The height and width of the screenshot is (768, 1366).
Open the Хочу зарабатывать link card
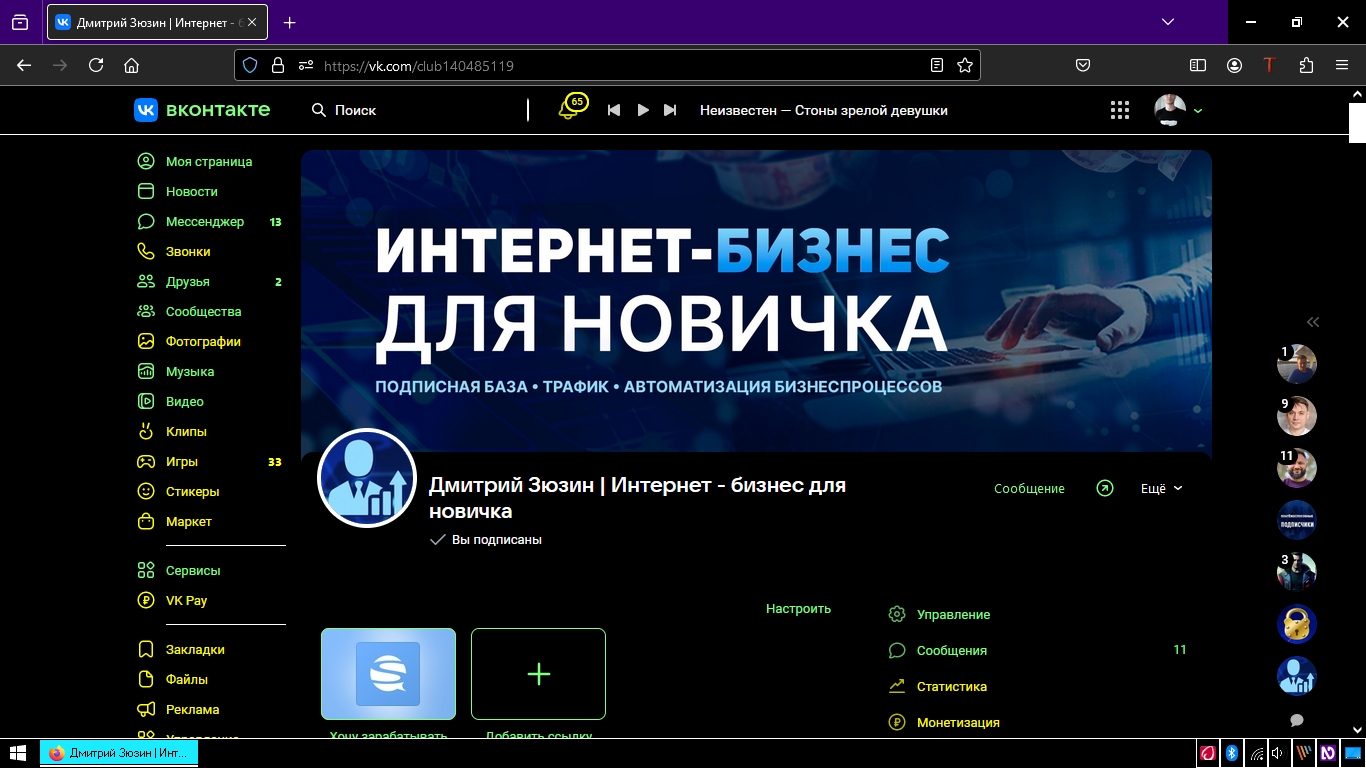point(388,674)
